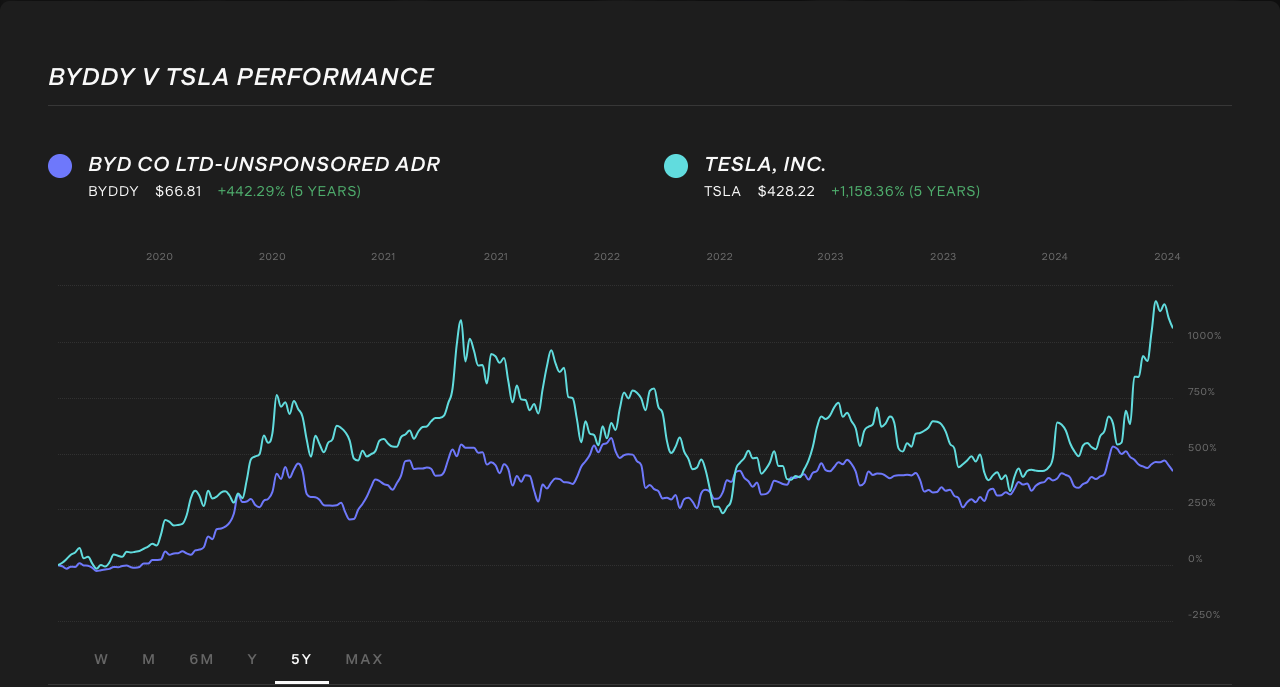
Task: Click the $66.81 BYDDY price
Action: [x=178, y=191]
